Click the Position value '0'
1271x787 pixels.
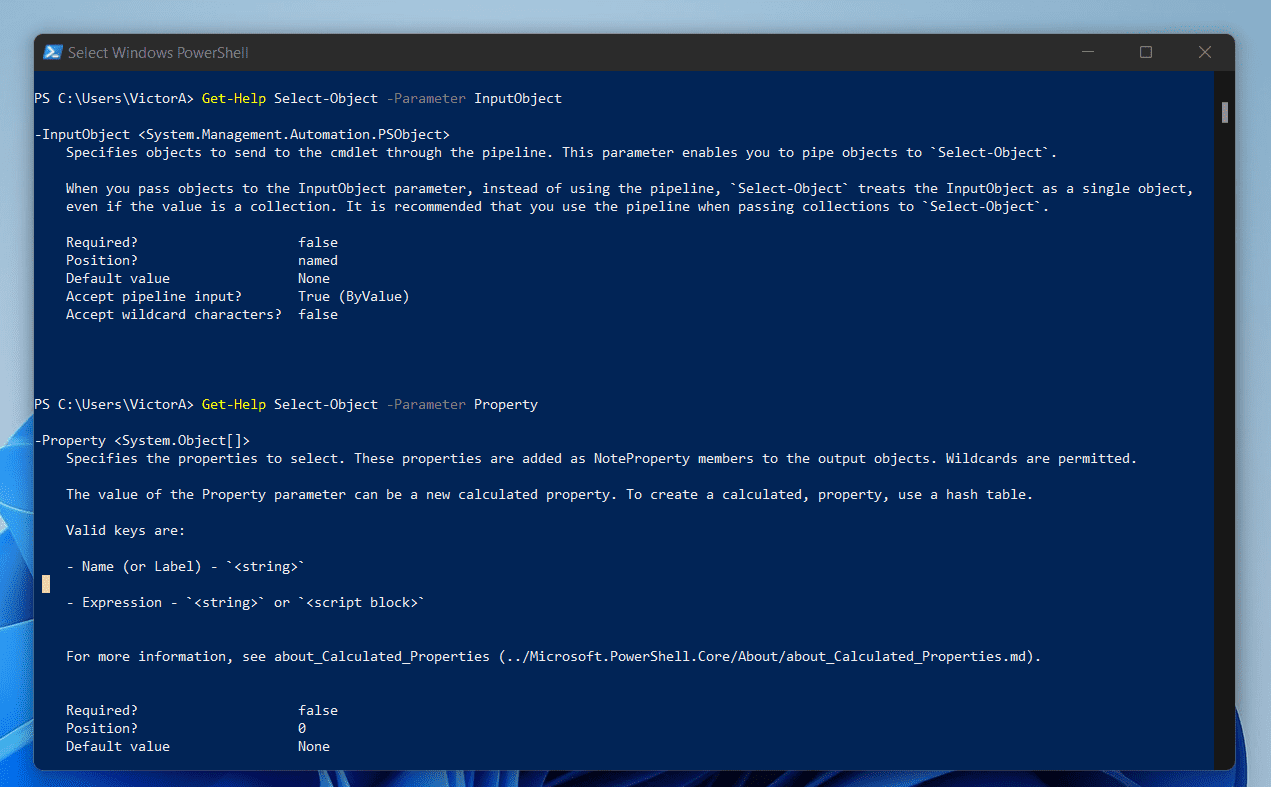302,728
